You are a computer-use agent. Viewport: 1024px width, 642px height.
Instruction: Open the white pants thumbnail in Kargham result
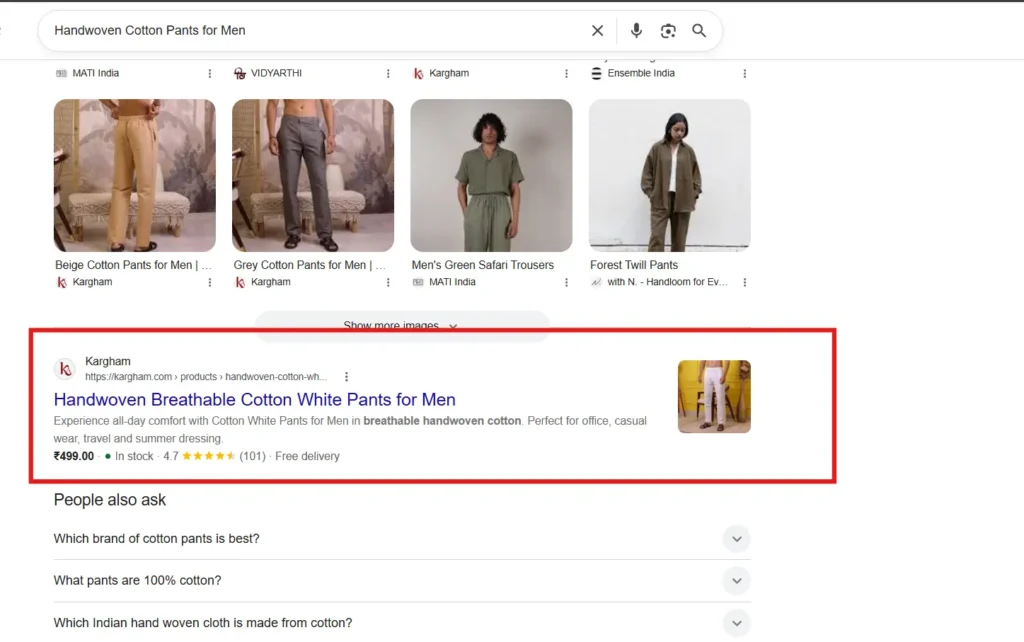coord(714,396)
